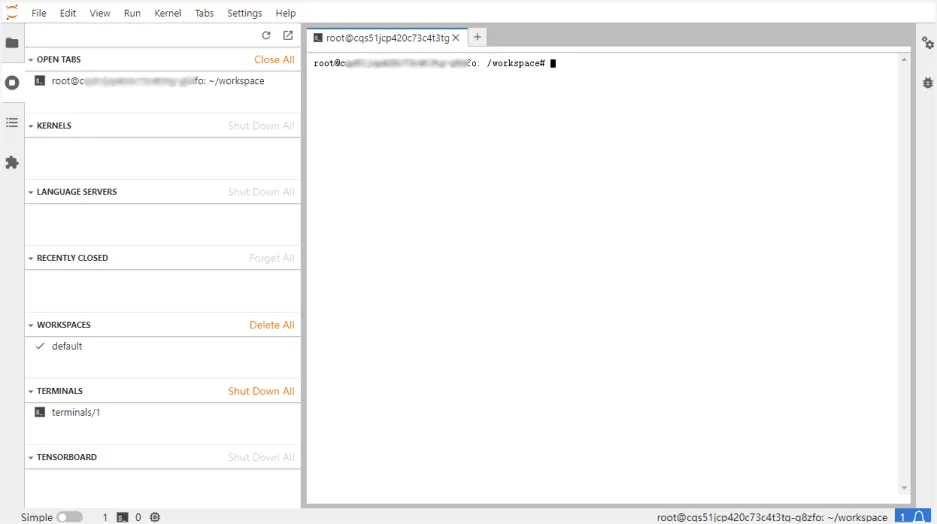Image resolution: width=937 pixels, height=524 pixels.
Task: Open the File menu
Action: (39, 13)
